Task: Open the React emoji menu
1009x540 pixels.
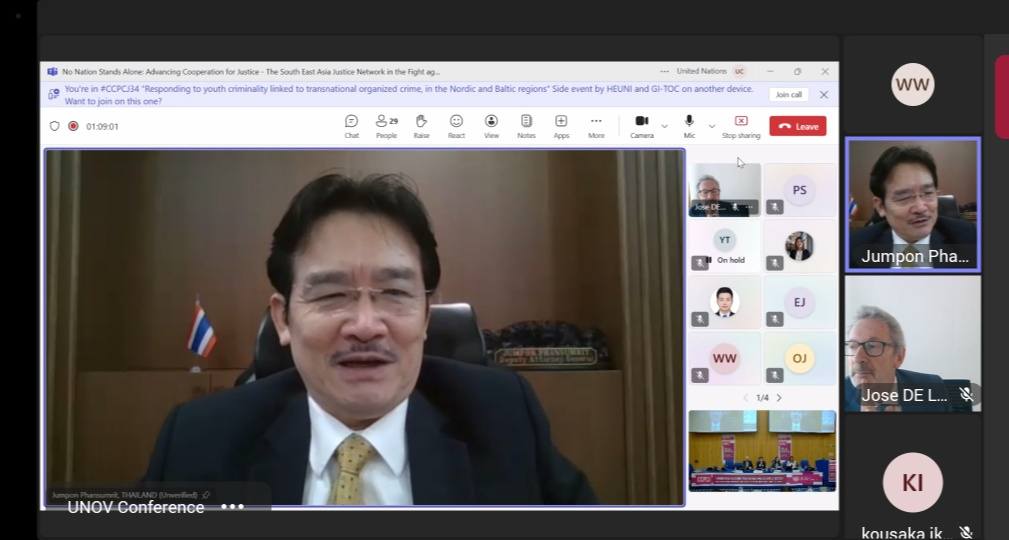Action: 456,125
